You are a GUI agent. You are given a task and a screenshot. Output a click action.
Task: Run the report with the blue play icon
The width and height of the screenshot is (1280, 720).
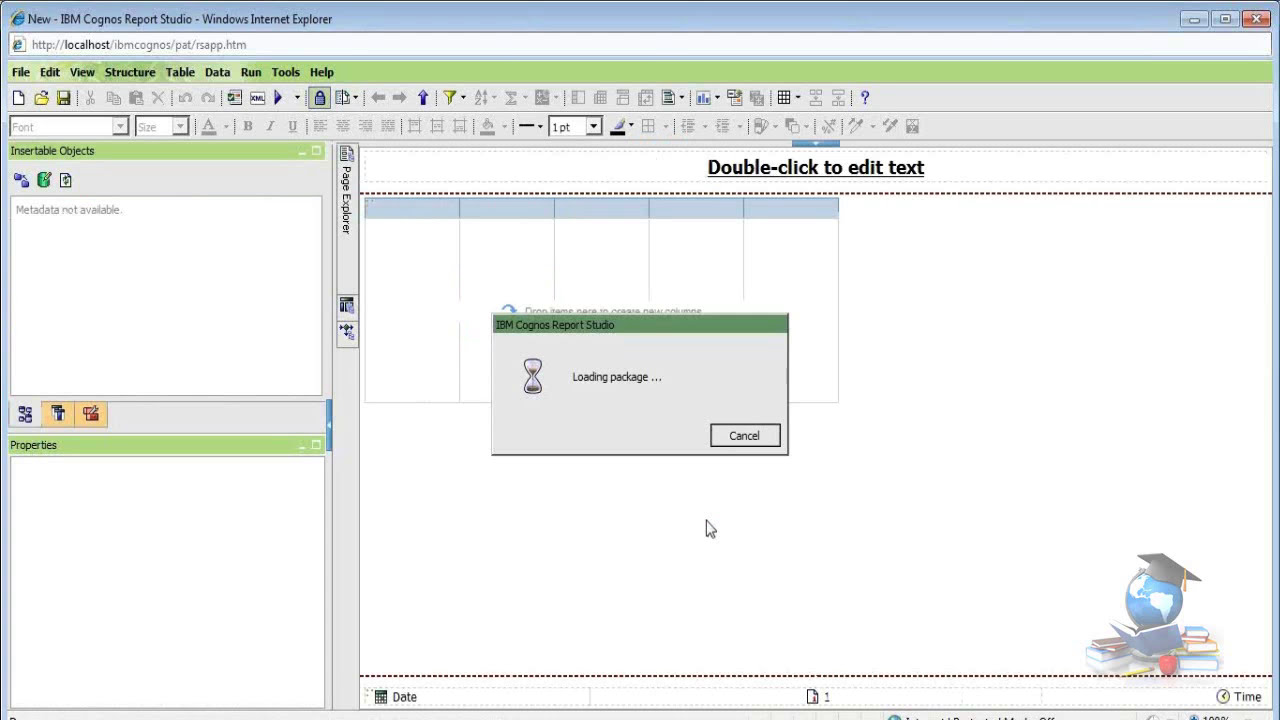(279, 98)
